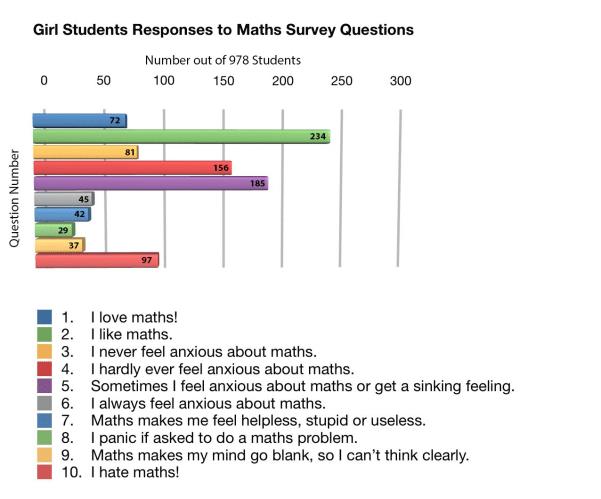Click the legend swatch beside "I never feel anxious"
Screen dimensions: 601x499
43,351
